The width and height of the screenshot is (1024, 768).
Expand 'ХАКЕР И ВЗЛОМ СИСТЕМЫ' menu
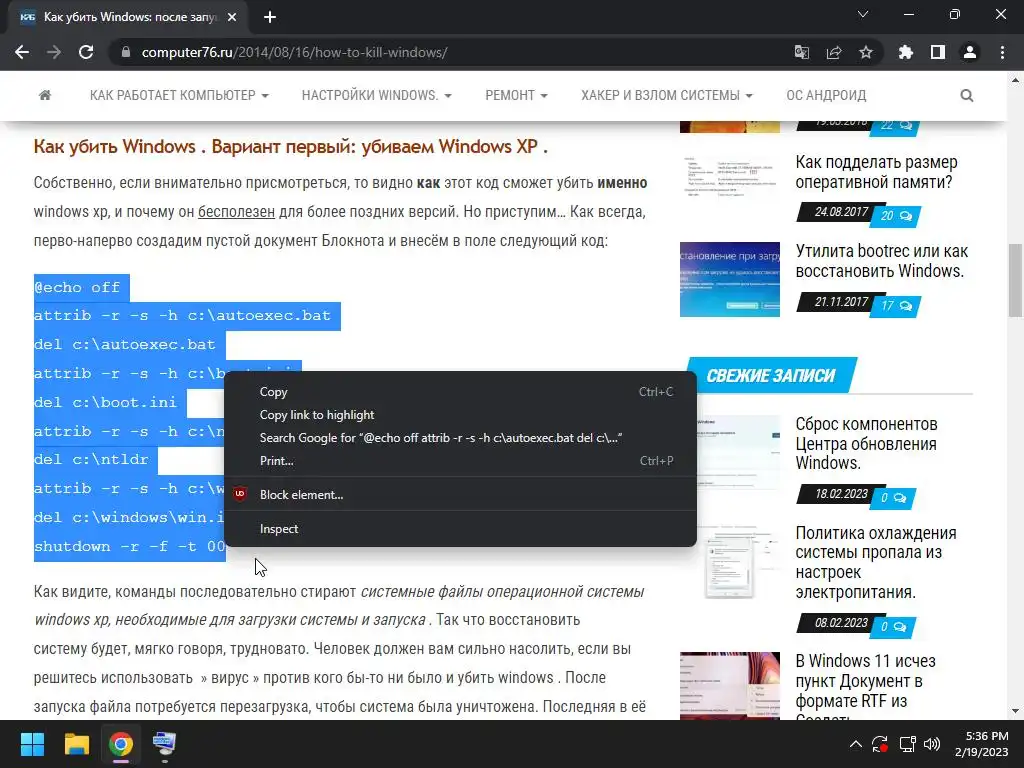pyautogui.click(x=667, y=95)
